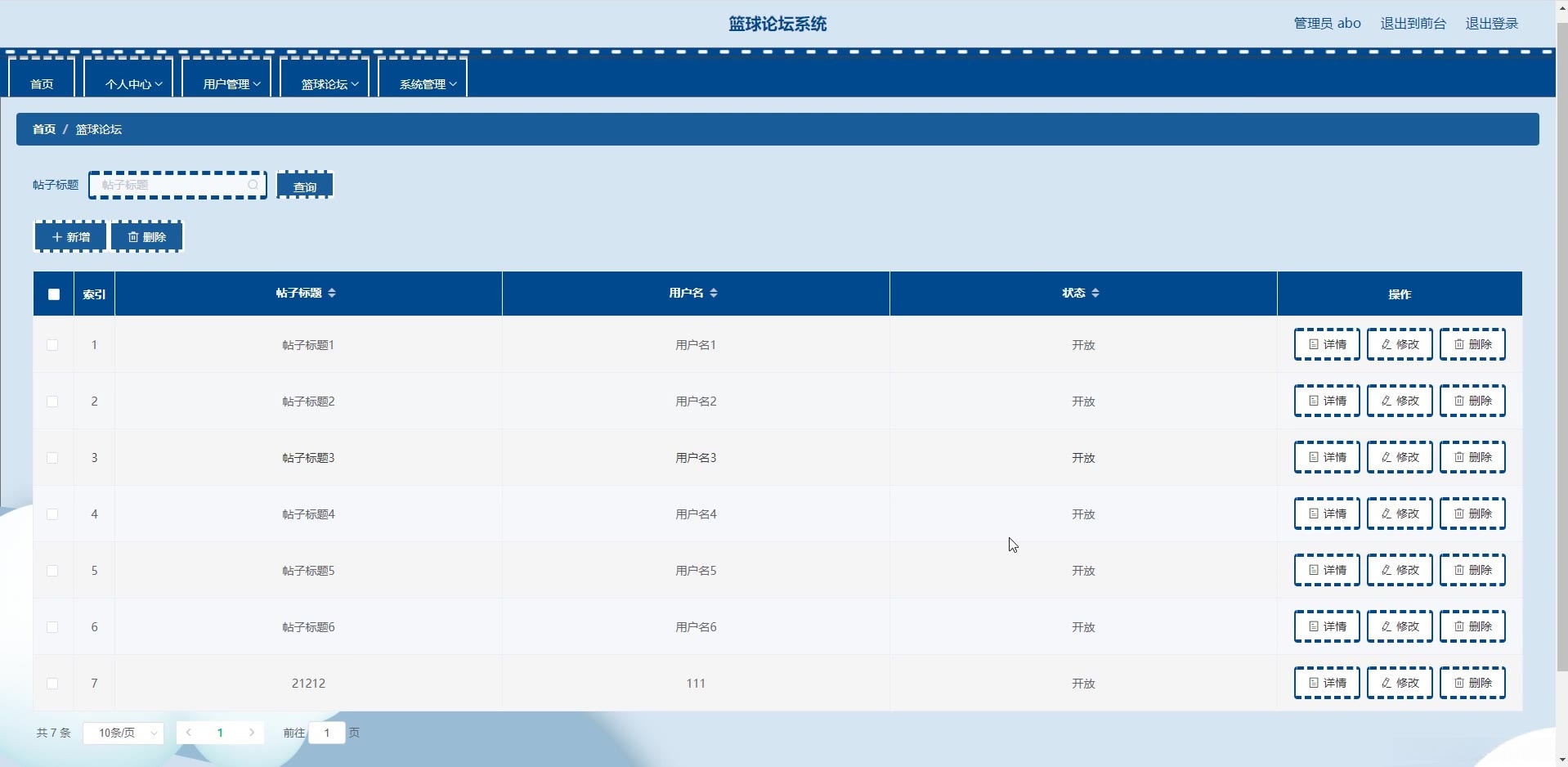This screenshot has width=1568, height=767.
Task: Sort 状态 column using its sort arrows
Action: (1095, 293)
